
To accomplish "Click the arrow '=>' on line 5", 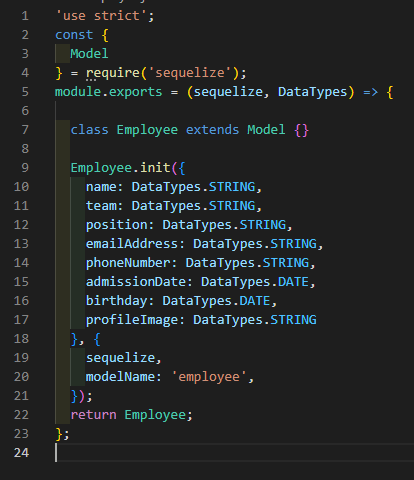I will [371, 92].
